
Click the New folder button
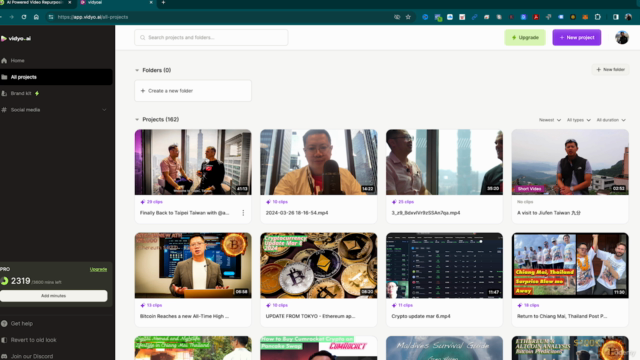coord(611,70)
